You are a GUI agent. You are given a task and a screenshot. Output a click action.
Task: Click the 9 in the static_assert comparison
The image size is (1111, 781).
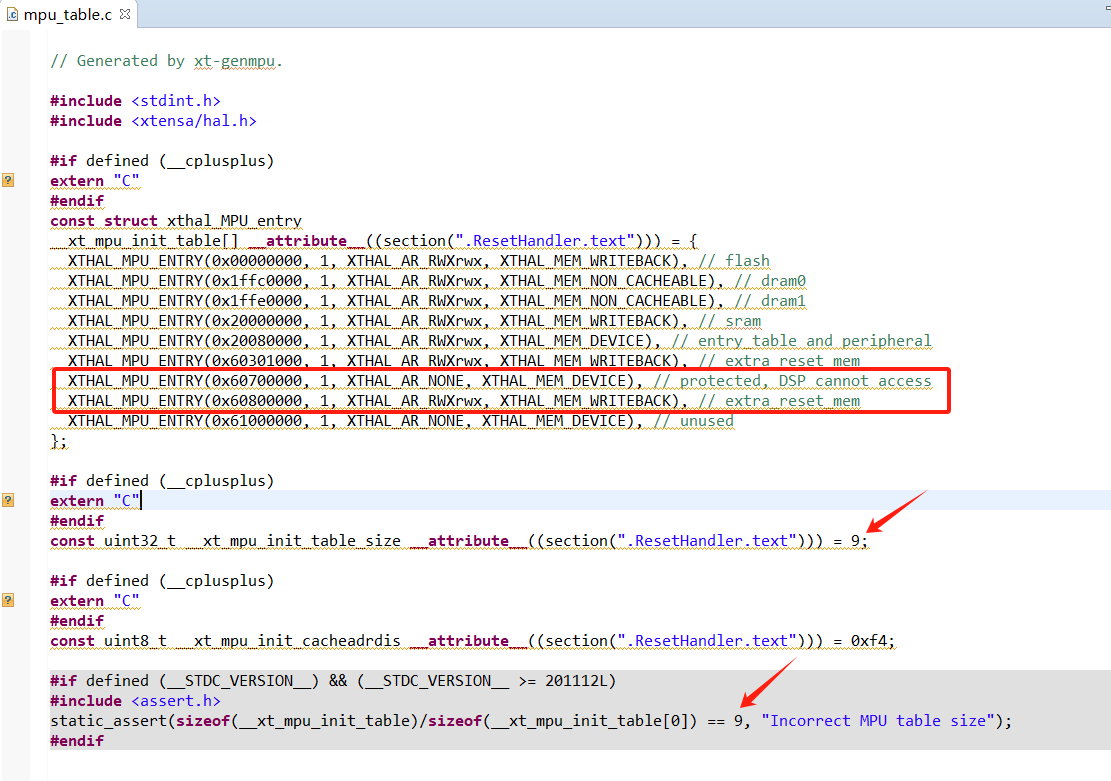738,721
